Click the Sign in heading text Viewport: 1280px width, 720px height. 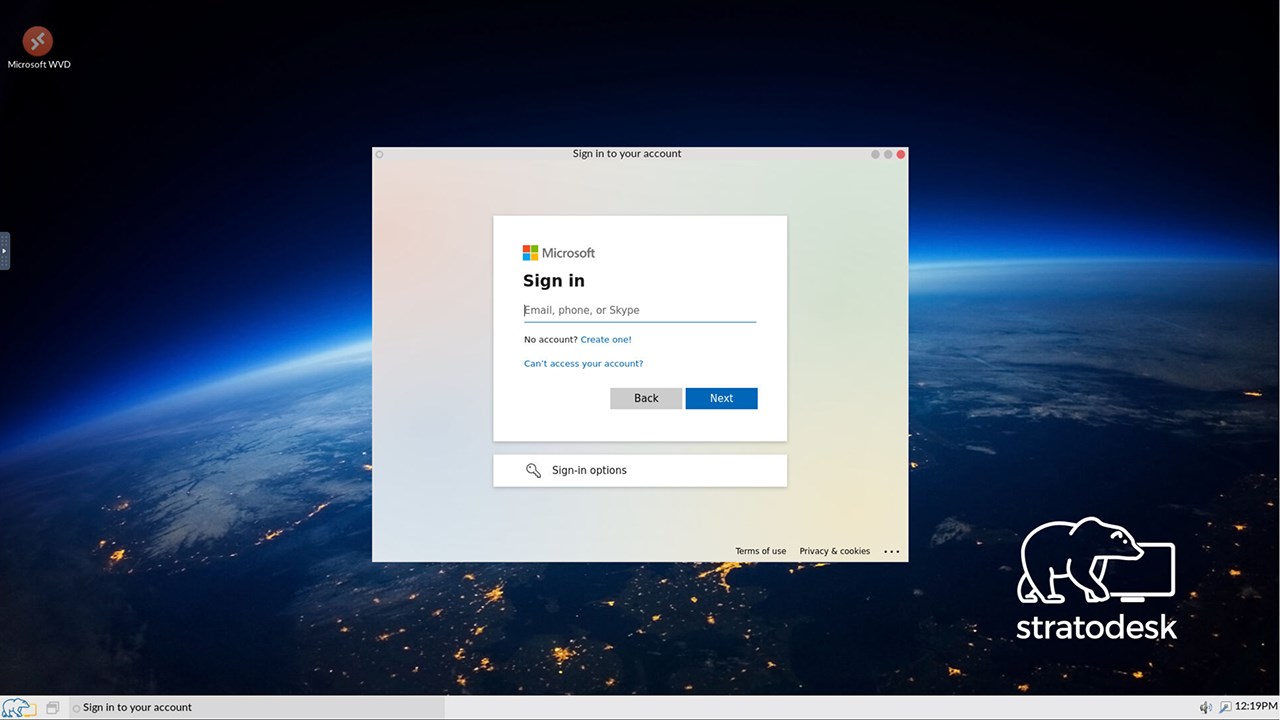[554, 281]
